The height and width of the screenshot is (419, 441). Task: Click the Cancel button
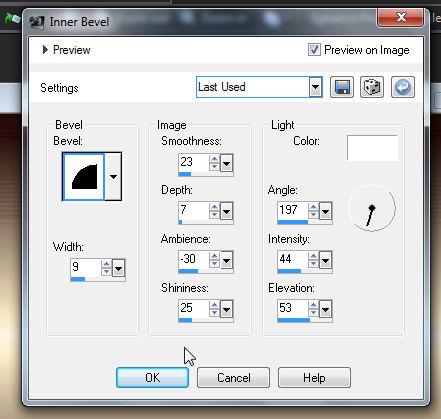tap(233, 378)
